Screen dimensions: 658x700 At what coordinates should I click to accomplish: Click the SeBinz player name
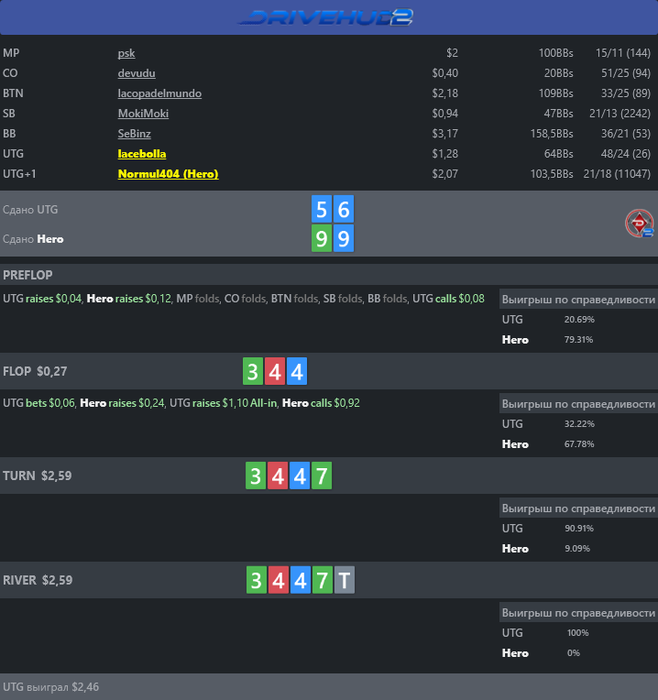[x=134, y=133]
